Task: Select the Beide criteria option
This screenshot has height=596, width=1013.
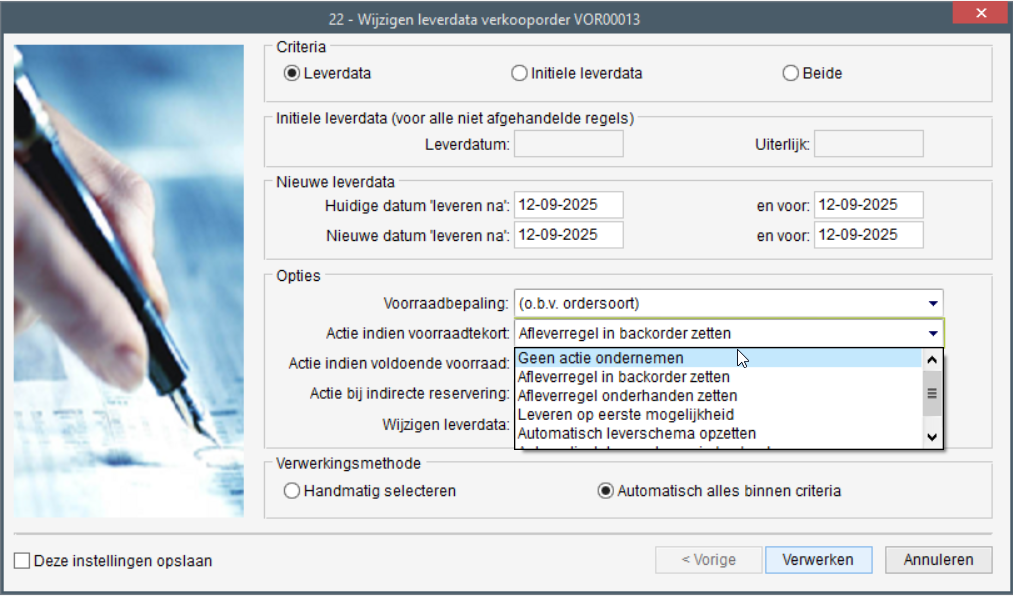Action: (791, 73)
